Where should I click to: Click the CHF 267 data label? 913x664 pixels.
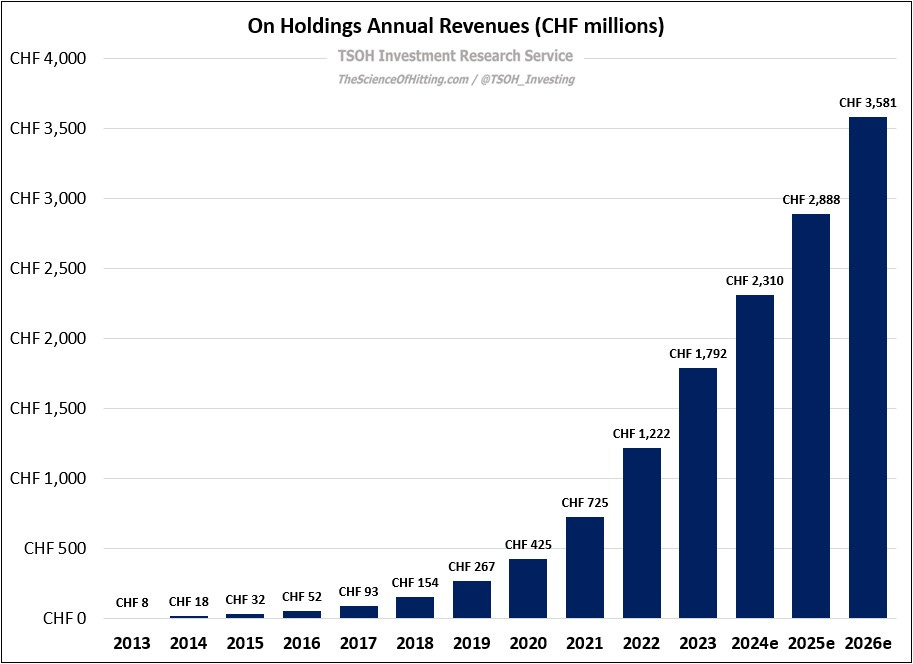tap(472, 567)
